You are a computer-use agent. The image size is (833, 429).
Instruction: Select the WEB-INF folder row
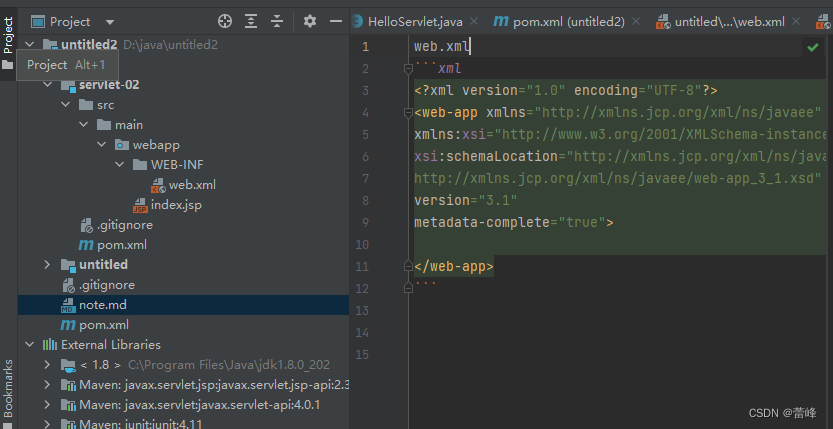coord(183,165)
